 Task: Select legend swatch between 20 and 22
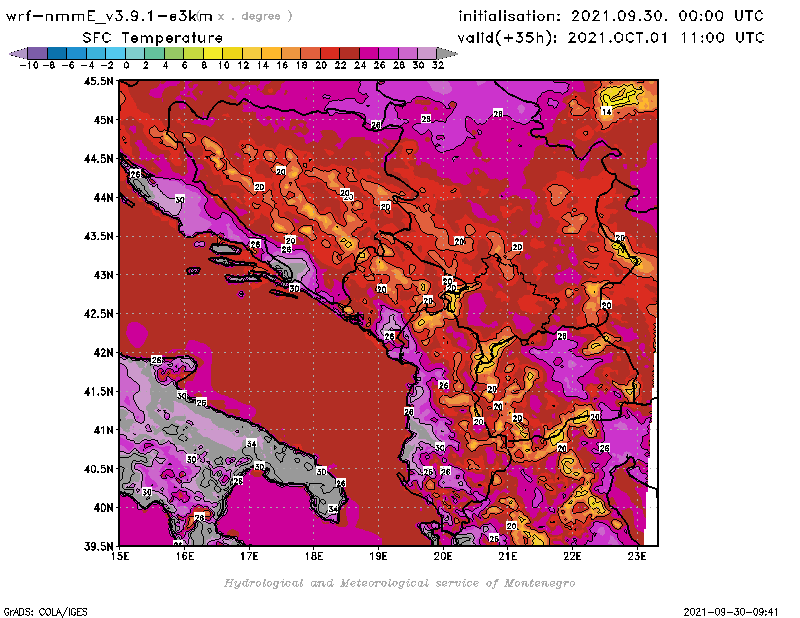click(x=330, y=54)
